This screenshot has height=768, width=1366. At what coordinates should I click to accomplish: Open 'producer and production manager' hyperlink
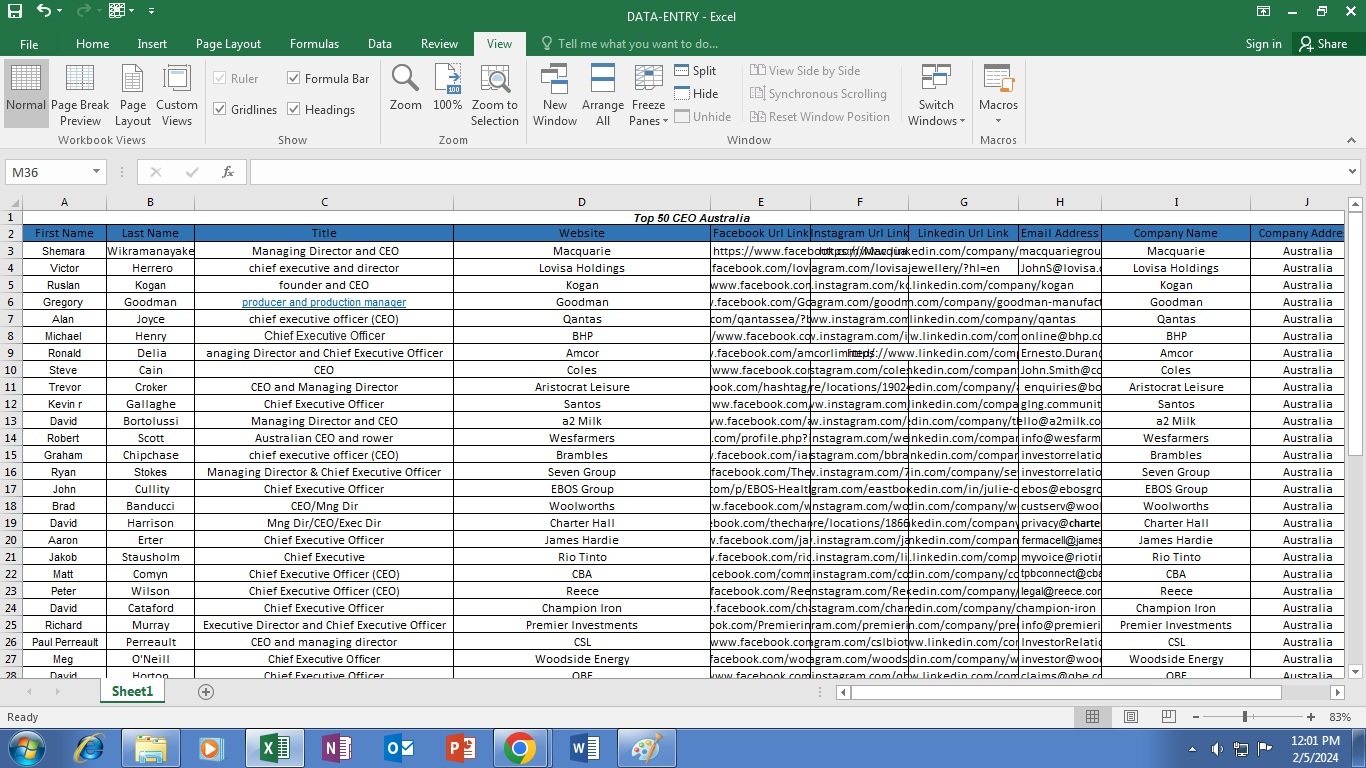[324, 302]
